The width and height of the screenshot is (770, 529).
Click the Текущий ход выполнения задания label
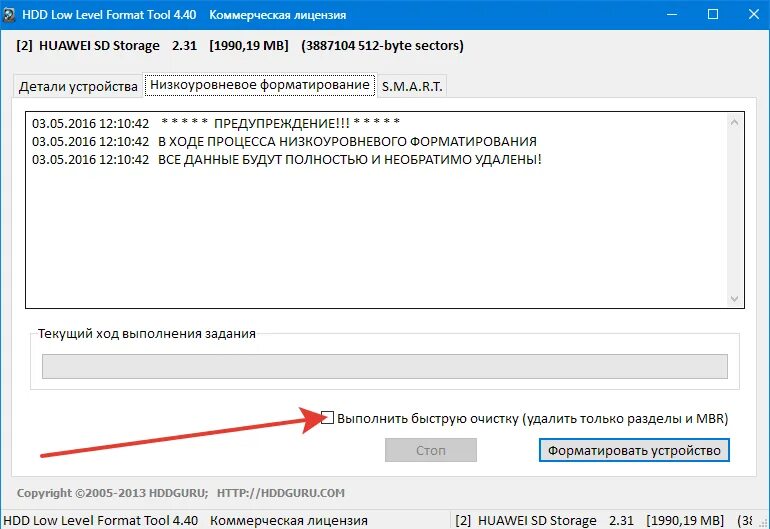[147, 334]
